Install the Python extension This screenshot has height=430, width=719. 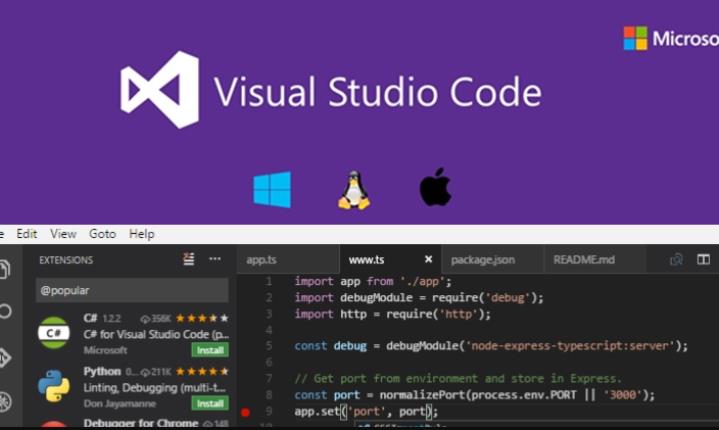(x=210, y=403)
